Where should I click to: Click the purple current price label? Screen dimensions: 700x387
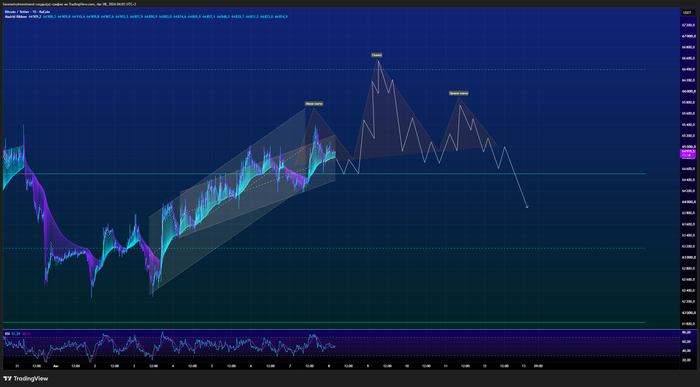point(688,153)
